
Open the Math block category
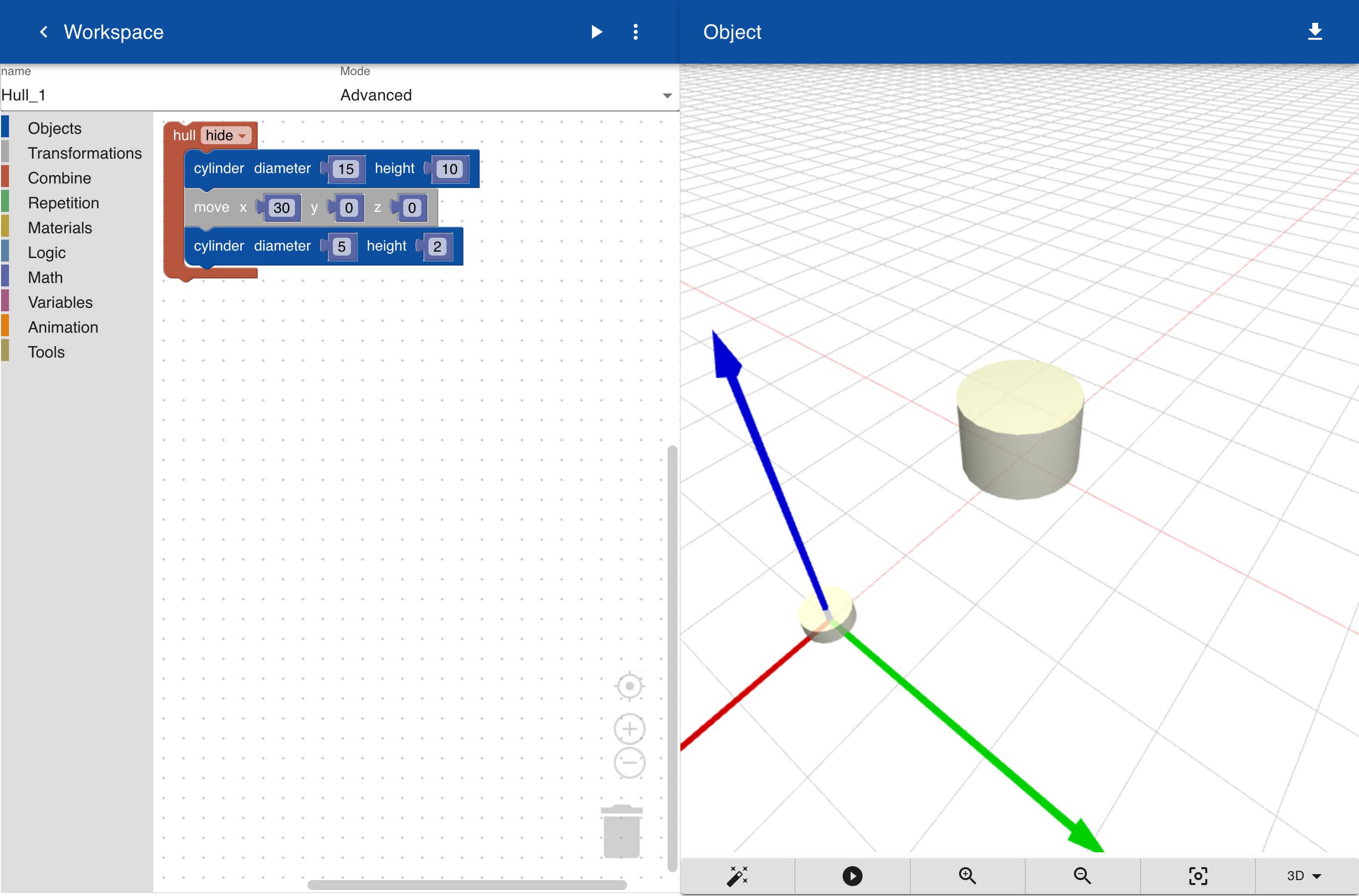click(x=45, y=277)
